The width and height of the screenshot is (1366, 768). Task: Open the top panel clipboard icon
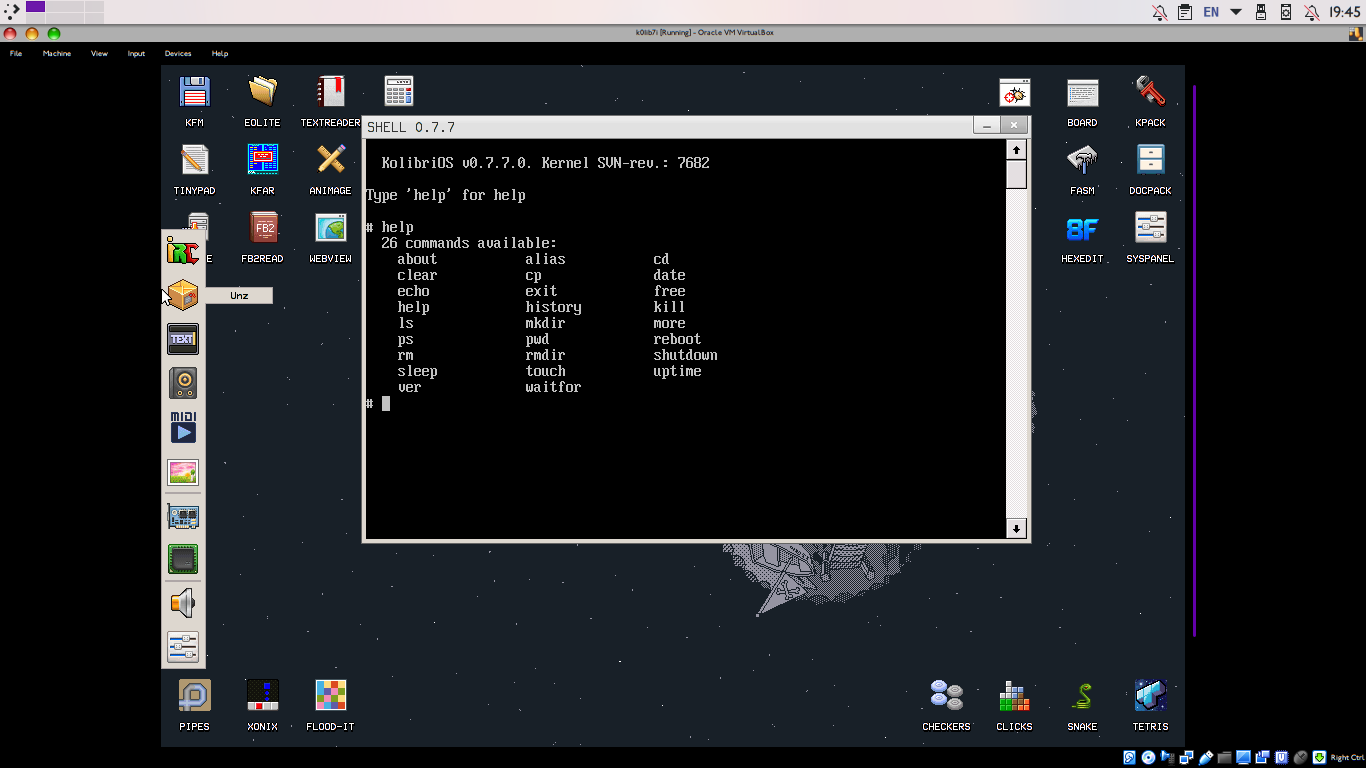coord(1185,12)
